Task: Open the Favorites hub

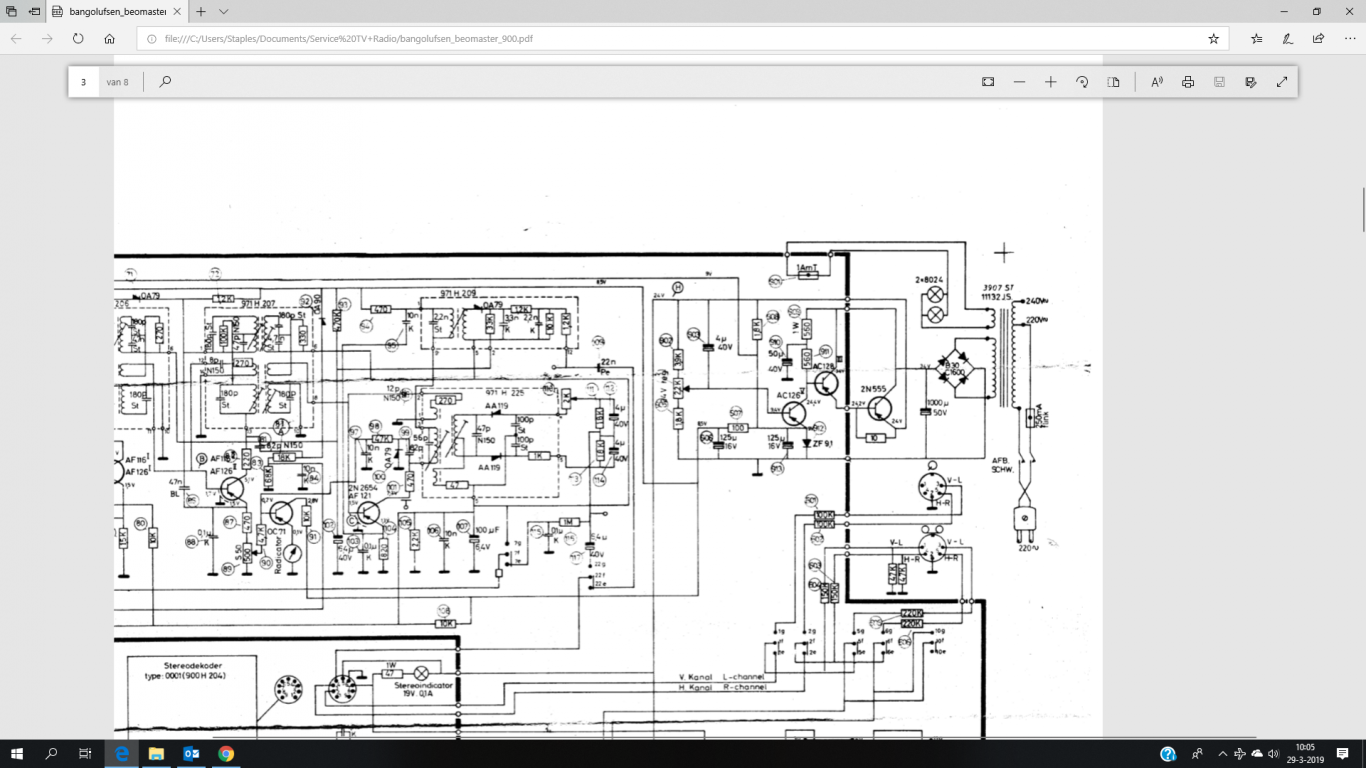Action: point(1257,39)
